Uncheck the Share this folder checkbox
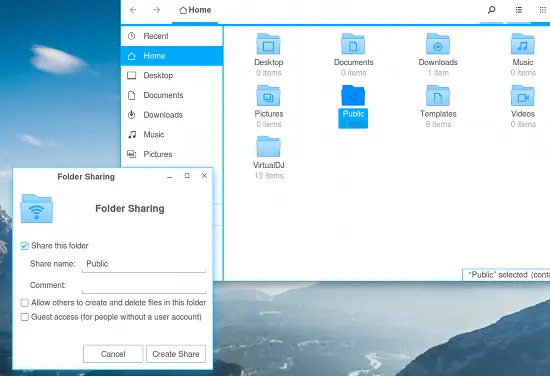The width and height of the screenshot is (550, 376). [25, 246]
